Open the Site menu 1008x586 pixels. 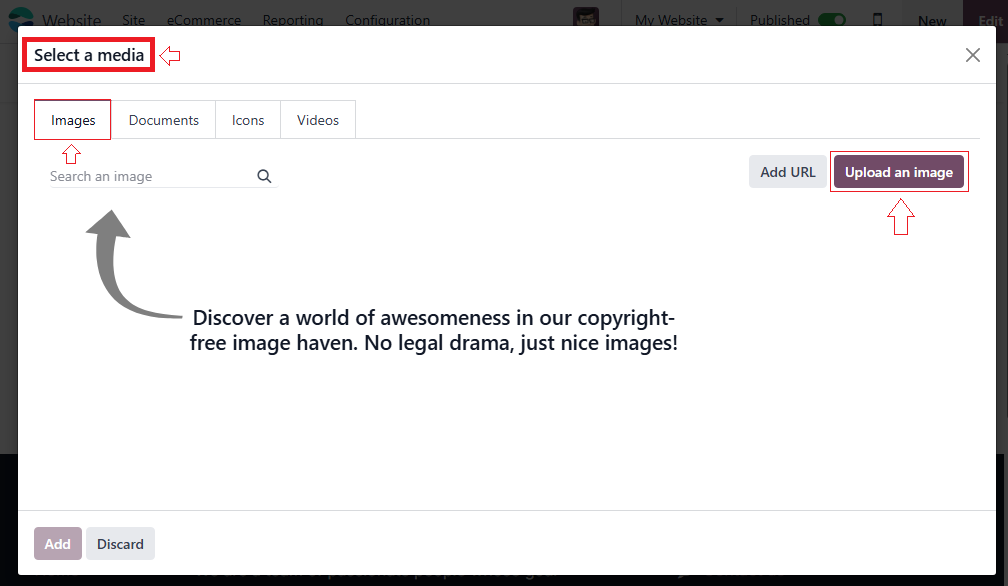pyautogui.click(x=133, y=19)
